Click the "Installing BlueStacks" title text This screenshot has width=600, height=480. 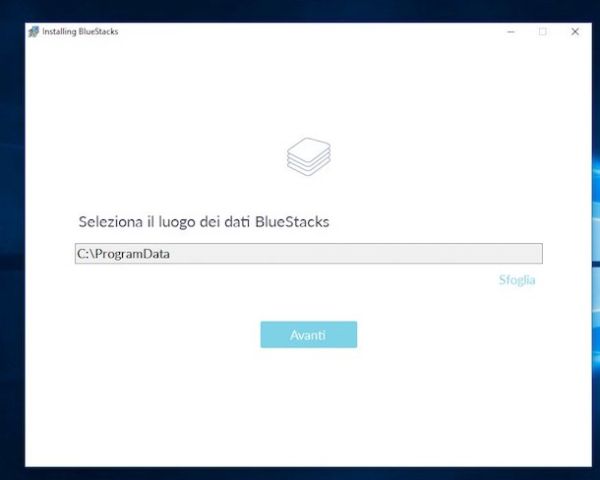coord(80,31)
